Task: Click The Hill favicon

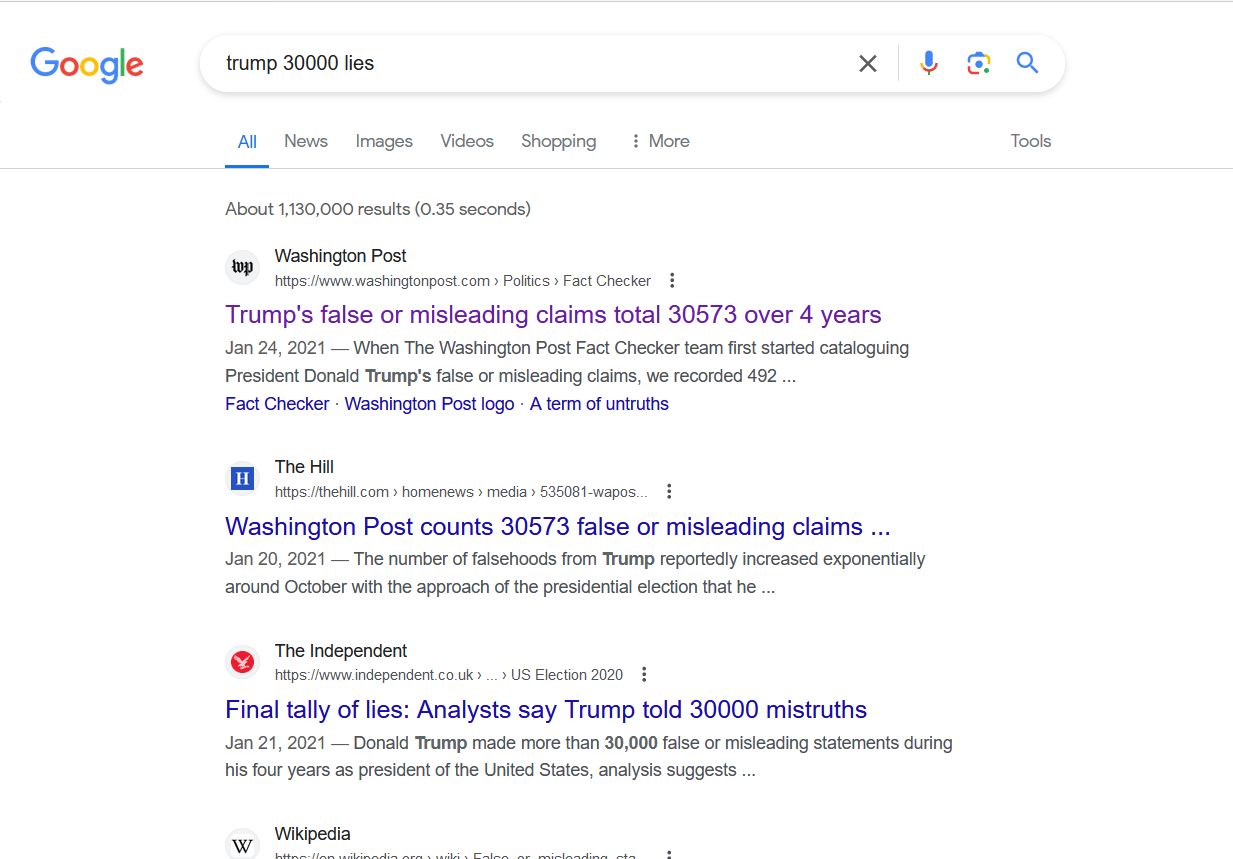Action: [x=242, y=478]
